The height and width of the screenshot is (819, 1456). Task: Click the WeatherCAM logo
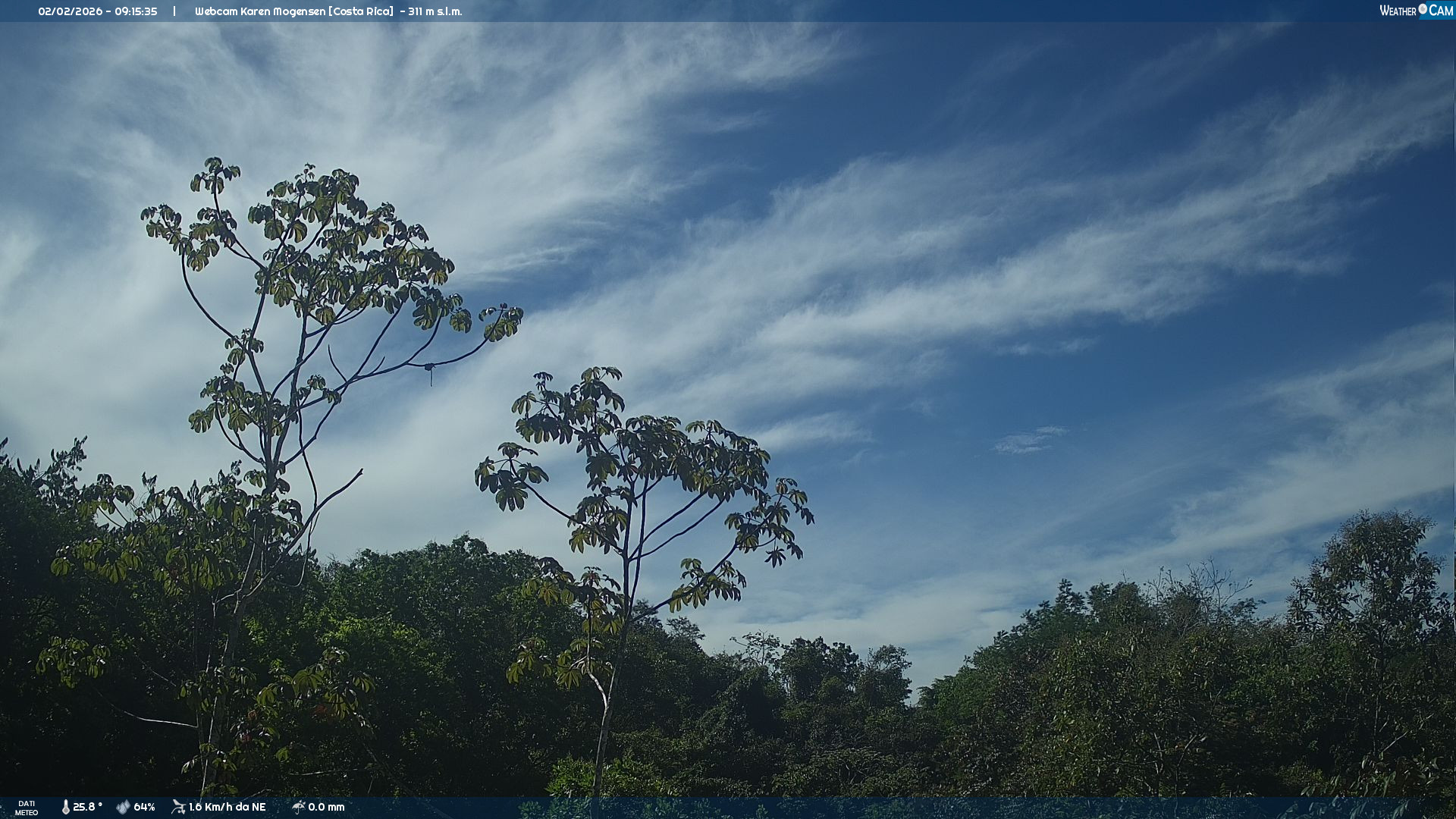click(x=1416, y=11)
